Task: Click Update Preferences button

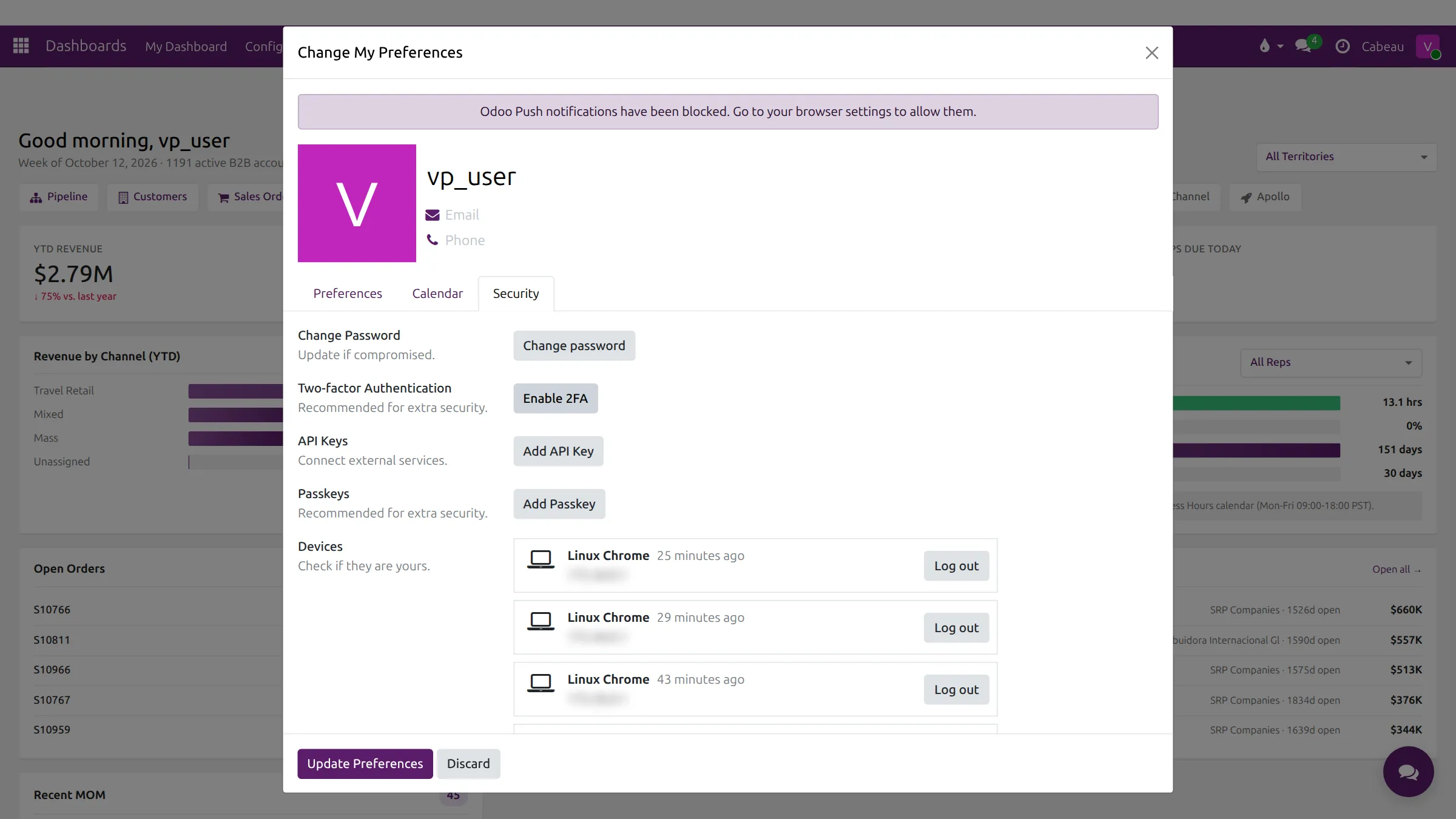Action: click(x=365, y=764)
